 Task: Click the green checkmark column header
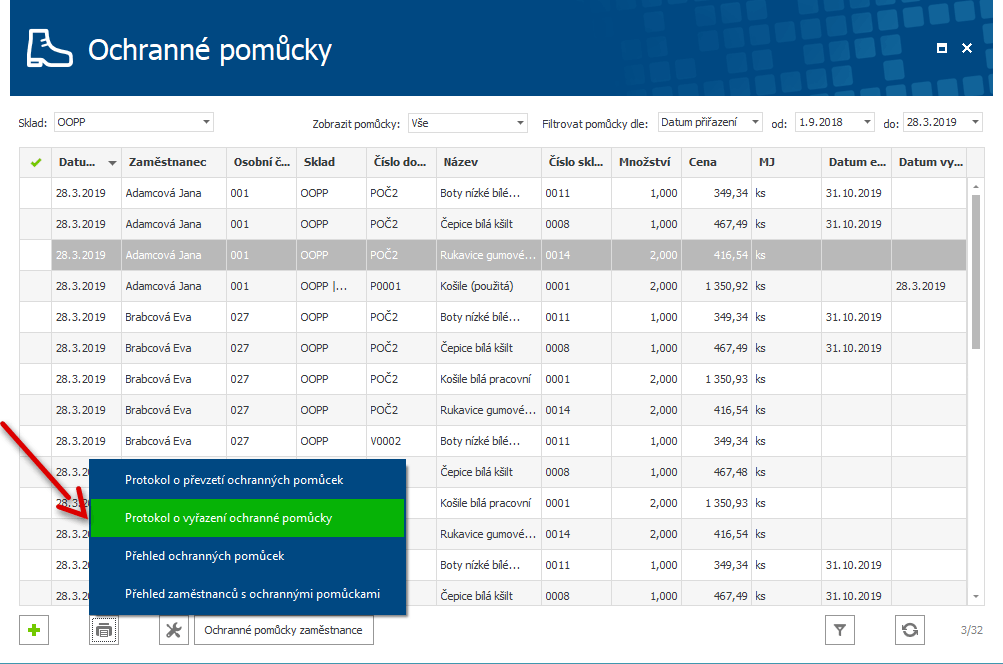click(36, 162)
